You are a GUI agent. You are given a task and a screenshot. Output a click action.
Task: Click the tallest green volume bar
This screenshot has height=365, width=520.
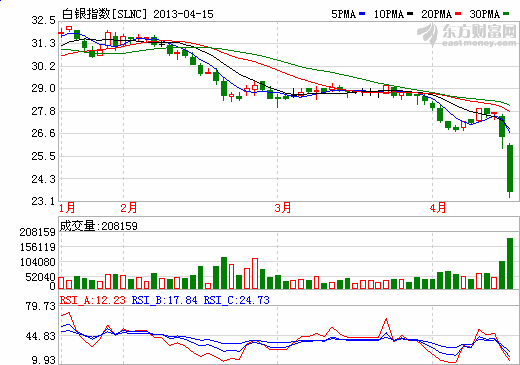tap(510, 263)
